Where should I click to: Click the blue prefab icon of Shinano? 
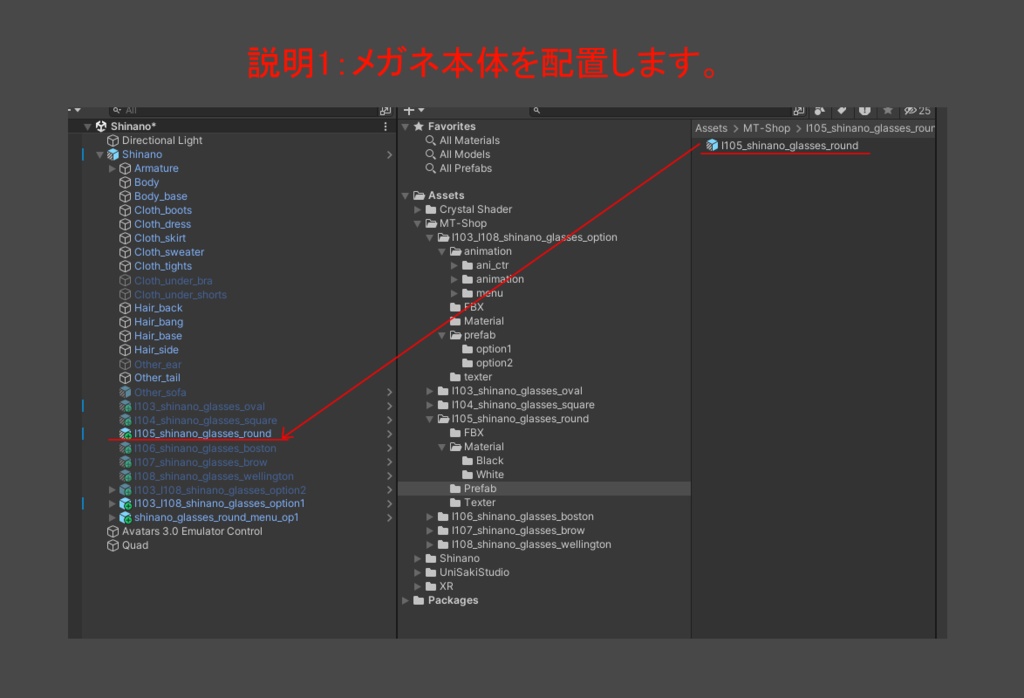[x=113, y=154]
